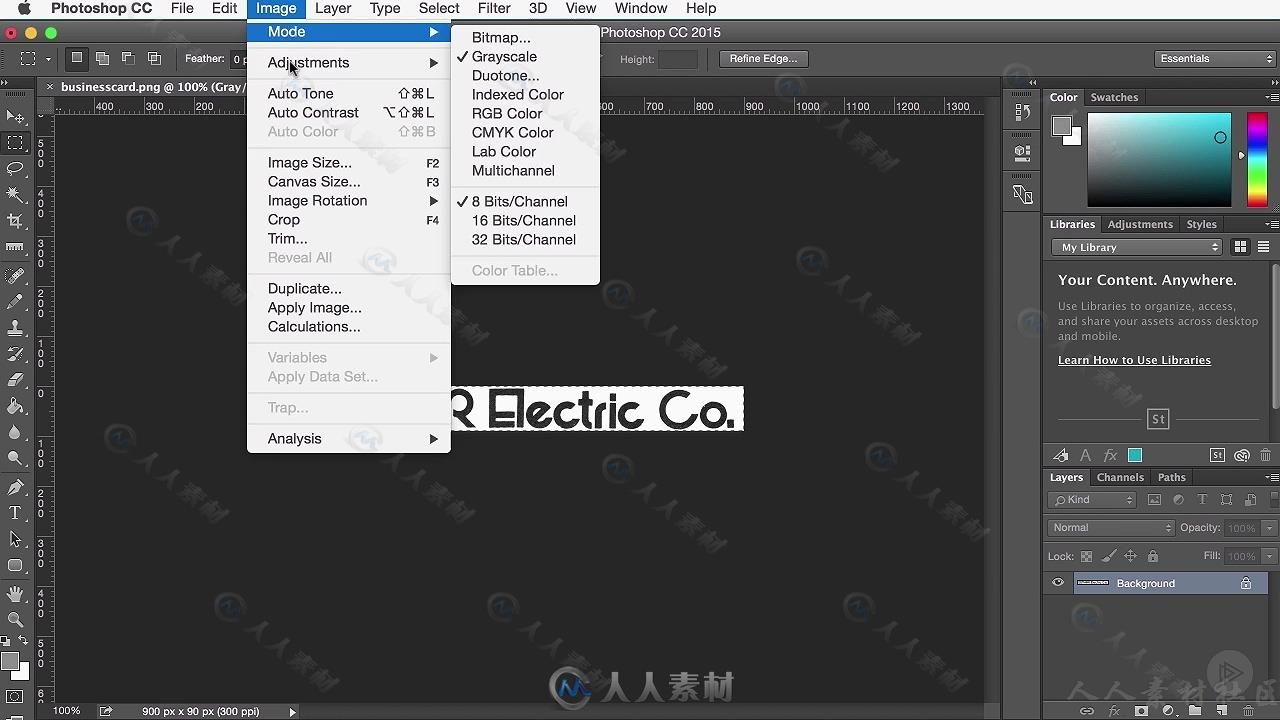This screenshot has height=720, width=1280.
Task: Switch to the Swatches tab
Action: pyautogui.click(x=1114, y=98)
